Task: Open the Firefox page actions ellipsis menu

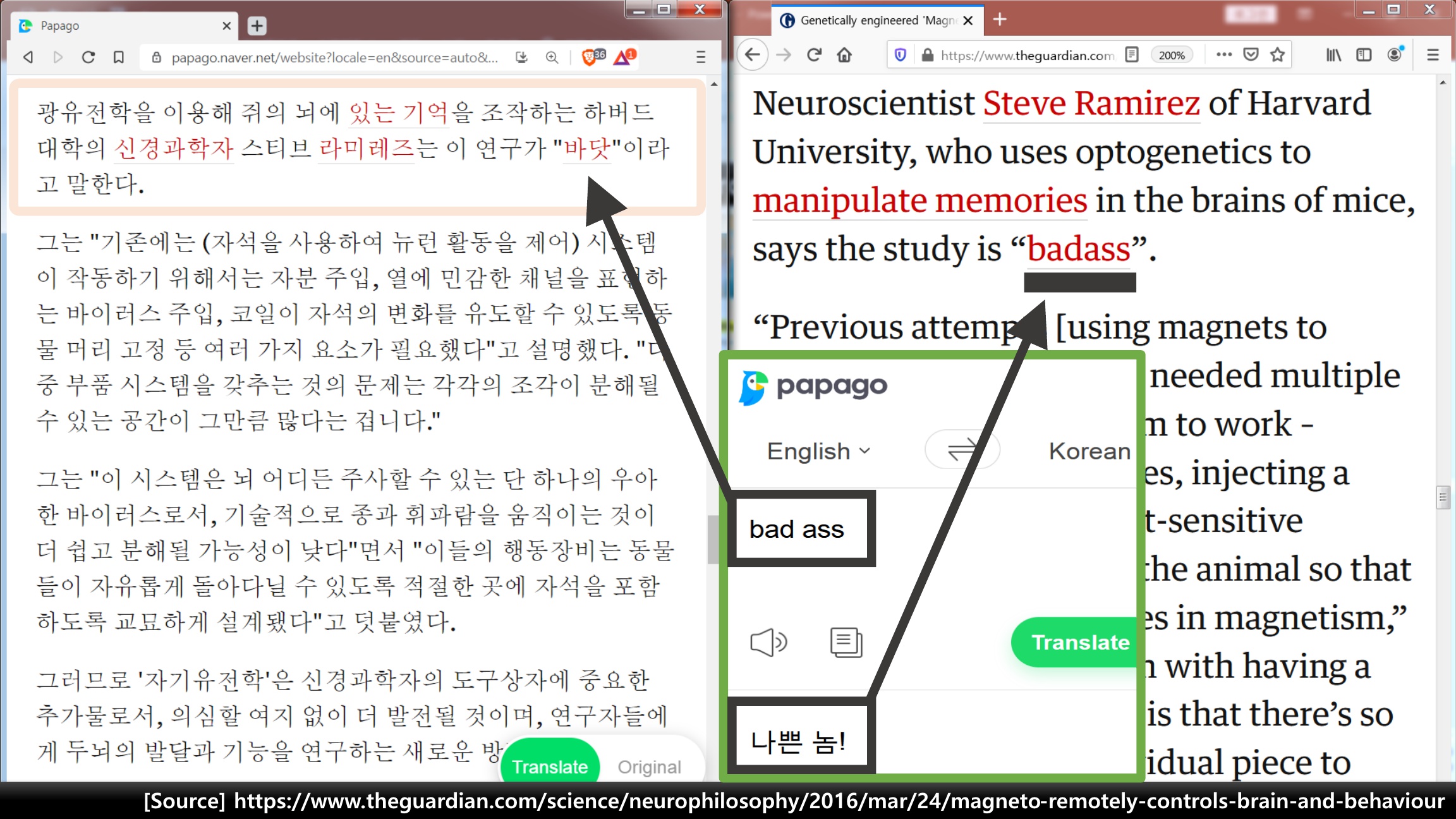Action: click(1224, 55)
